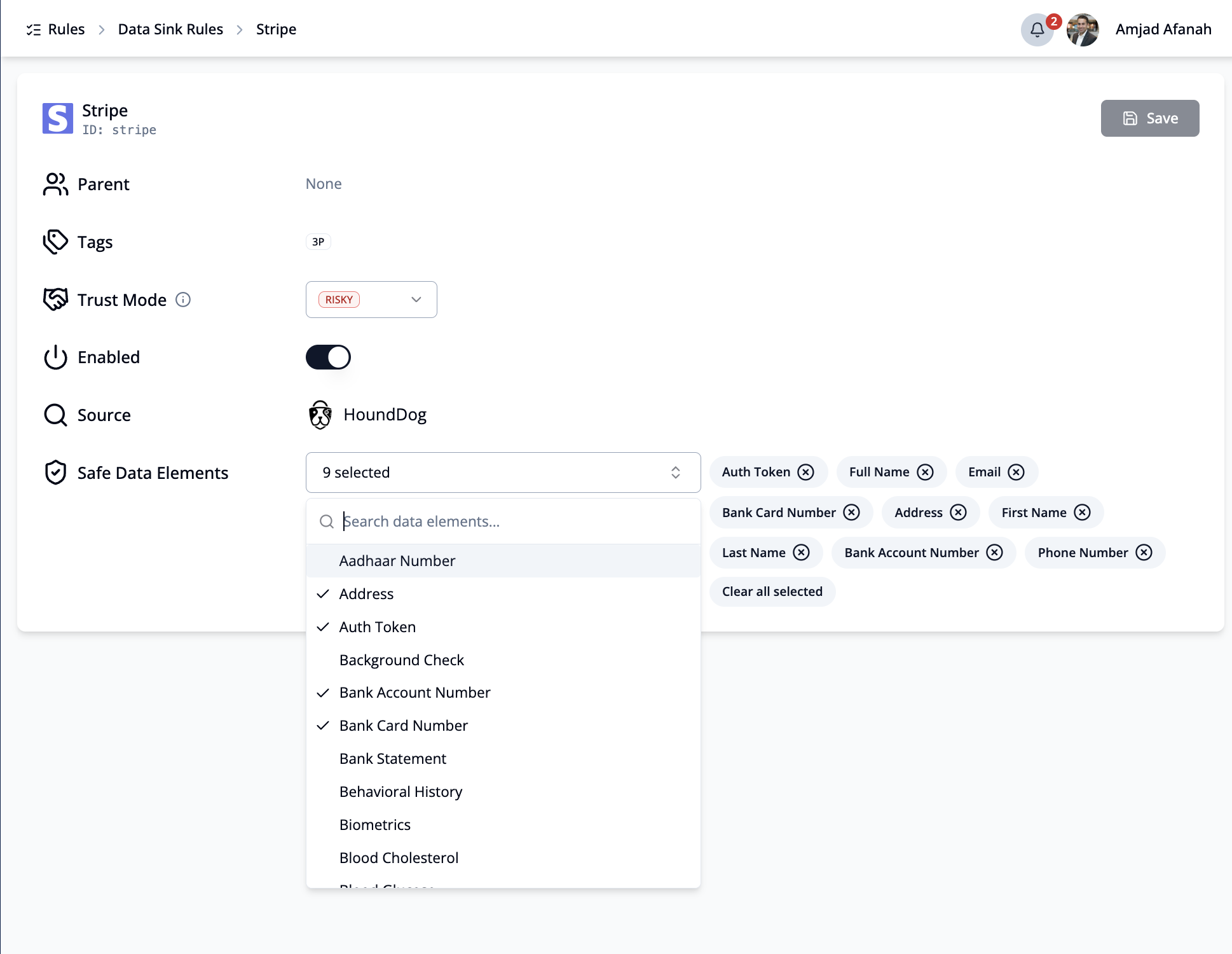Select Behavioral History option
Image resolution: width=1232 pixels, height=954 pixels.
click(503, 792)
